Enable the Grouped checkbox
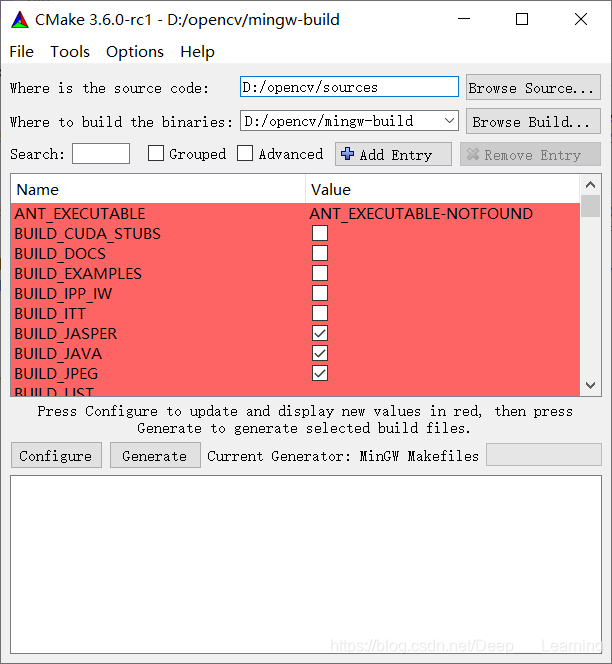The width and height of the screenshot is (612, 664). (x=156, y=153)
